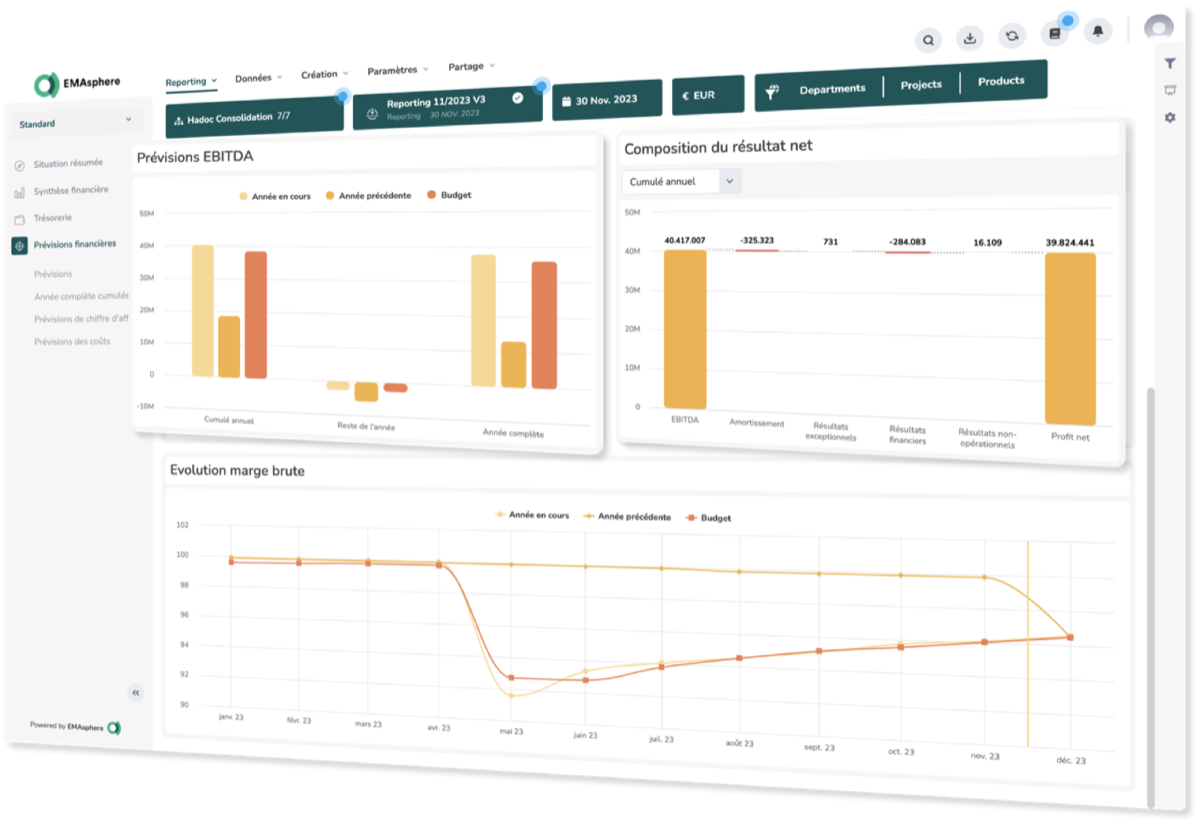
Task: Click the clock icon on Reporting version button
Action: pyautogui.click(x=372, y=115)
